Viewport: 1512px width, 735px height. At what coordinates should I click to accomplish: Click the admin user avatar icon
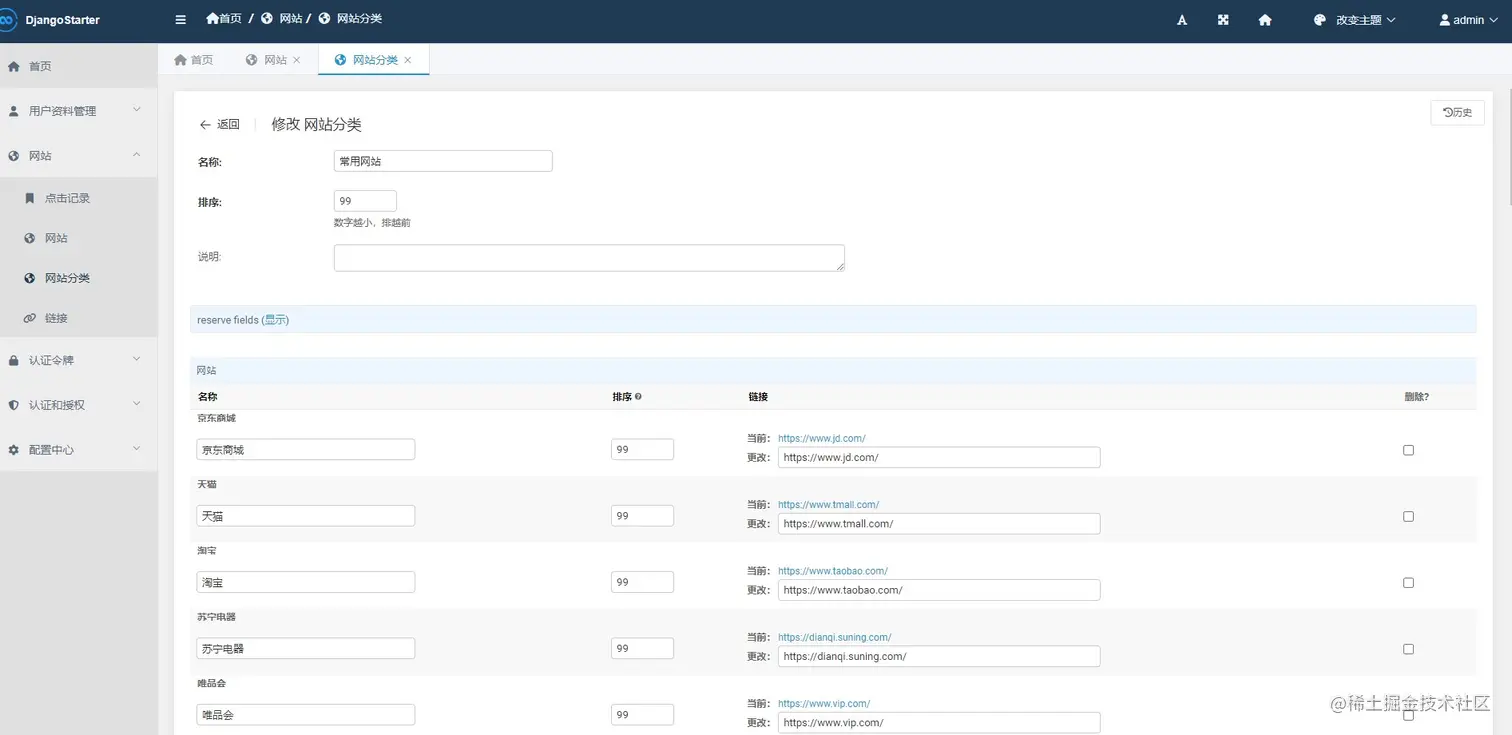1445,20
